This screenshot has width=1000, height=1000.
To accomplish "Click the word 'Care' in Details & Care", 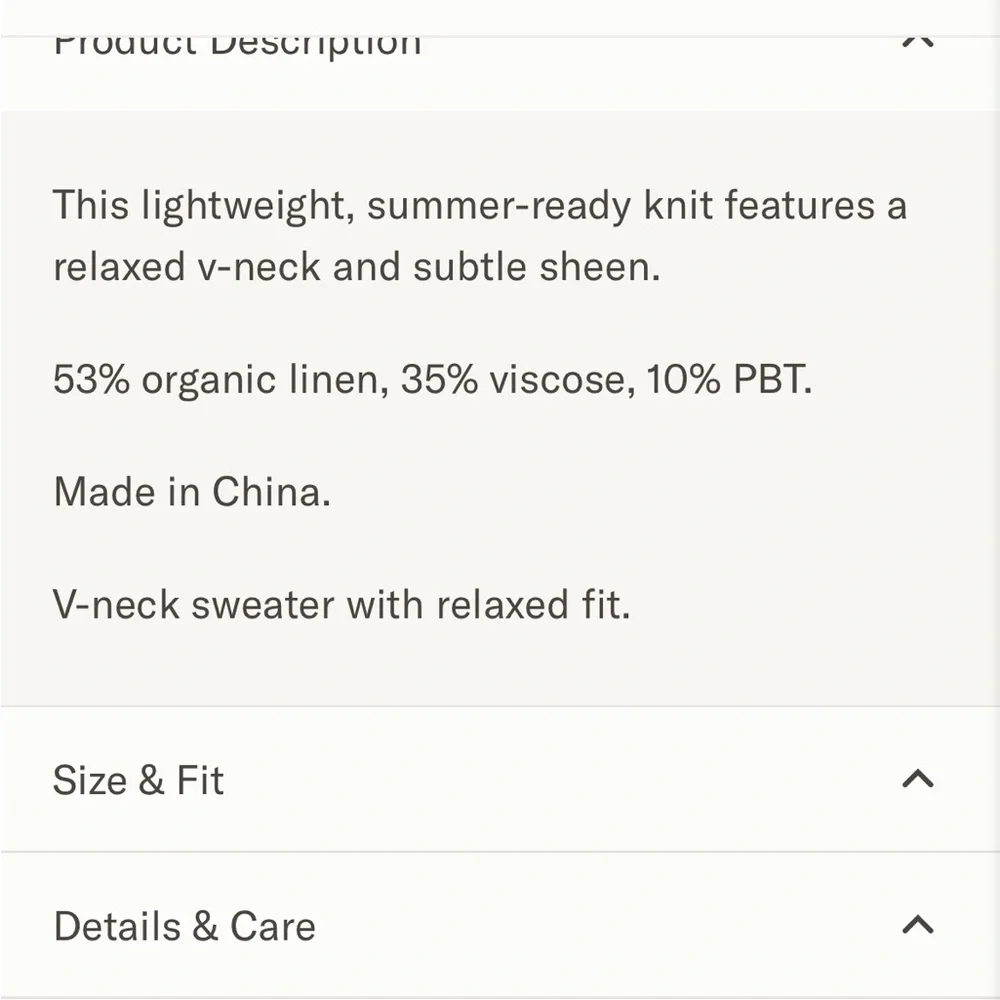I will click(272, 926).
